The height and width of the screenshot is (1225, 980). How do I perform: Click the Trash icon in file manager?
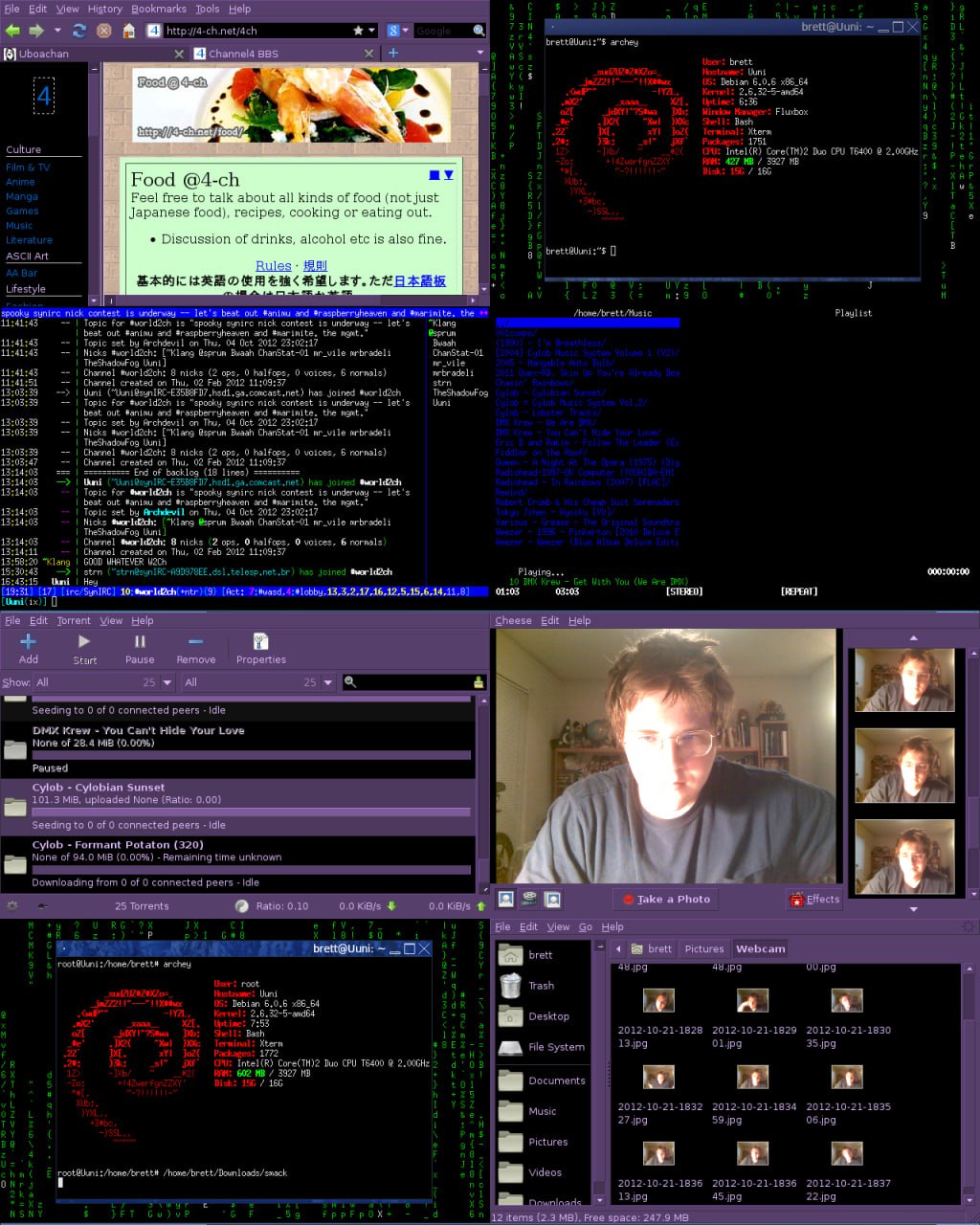(x=511, y=985)
